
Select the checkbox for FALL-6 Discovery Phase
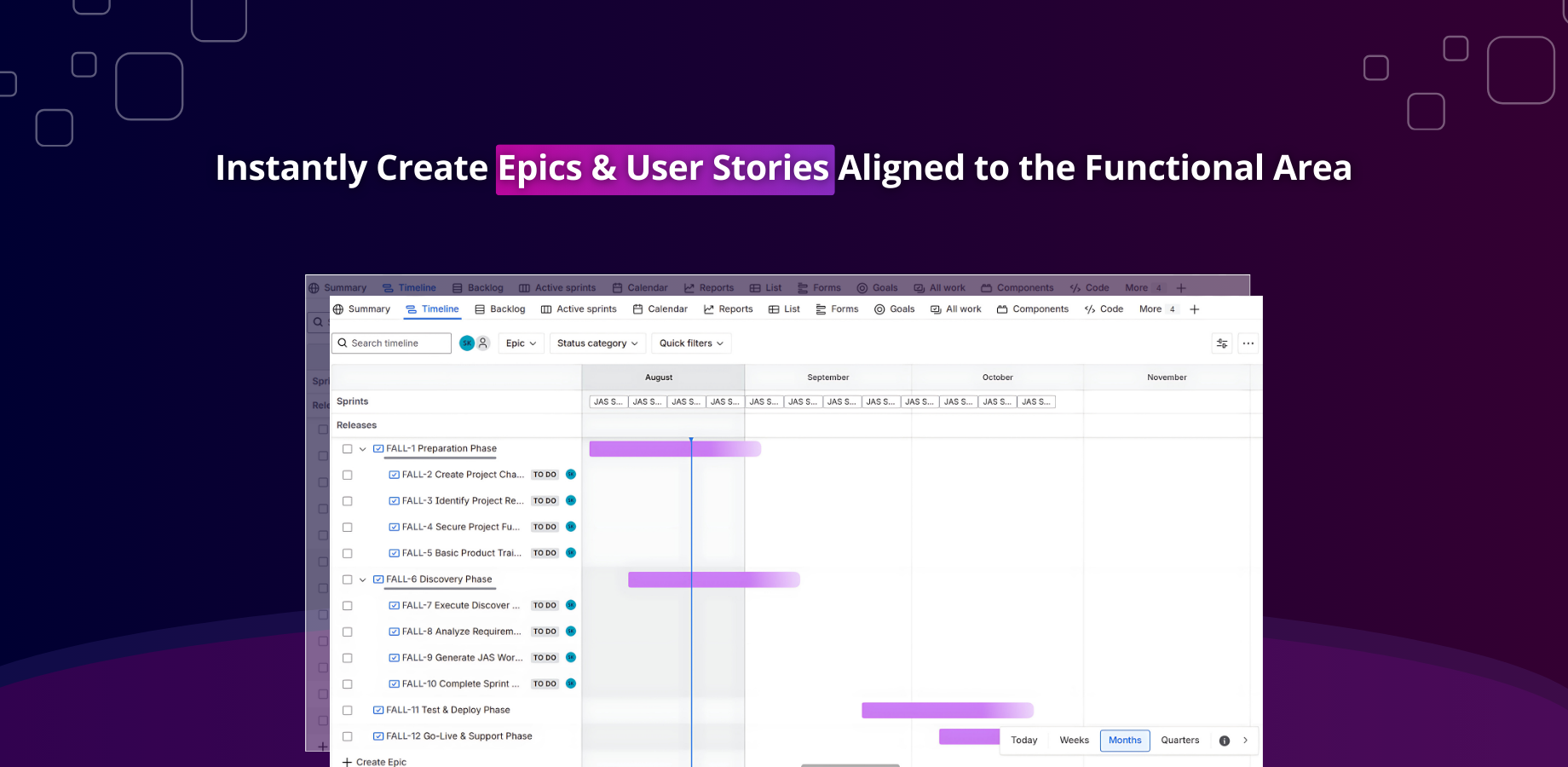[x=347, y=580]
